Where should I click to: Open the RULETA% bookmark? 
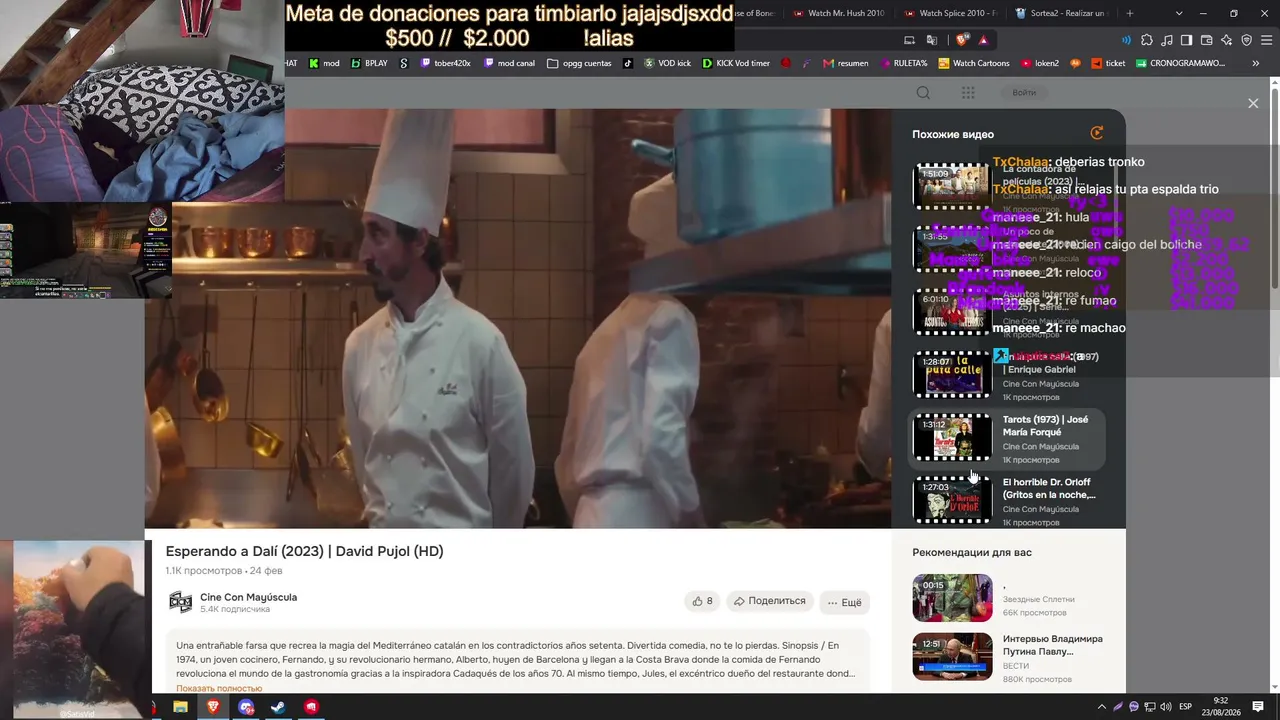[x=903, y=63]
